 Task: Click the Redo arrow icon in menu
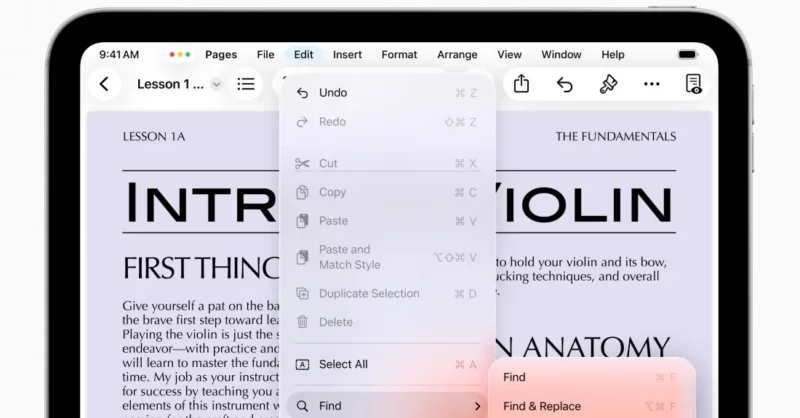point(302,122)
